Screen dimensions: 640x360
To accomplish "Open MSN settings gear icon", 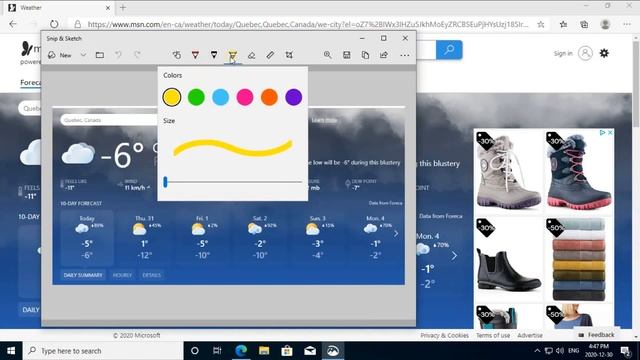I will [x=604, y=53].
